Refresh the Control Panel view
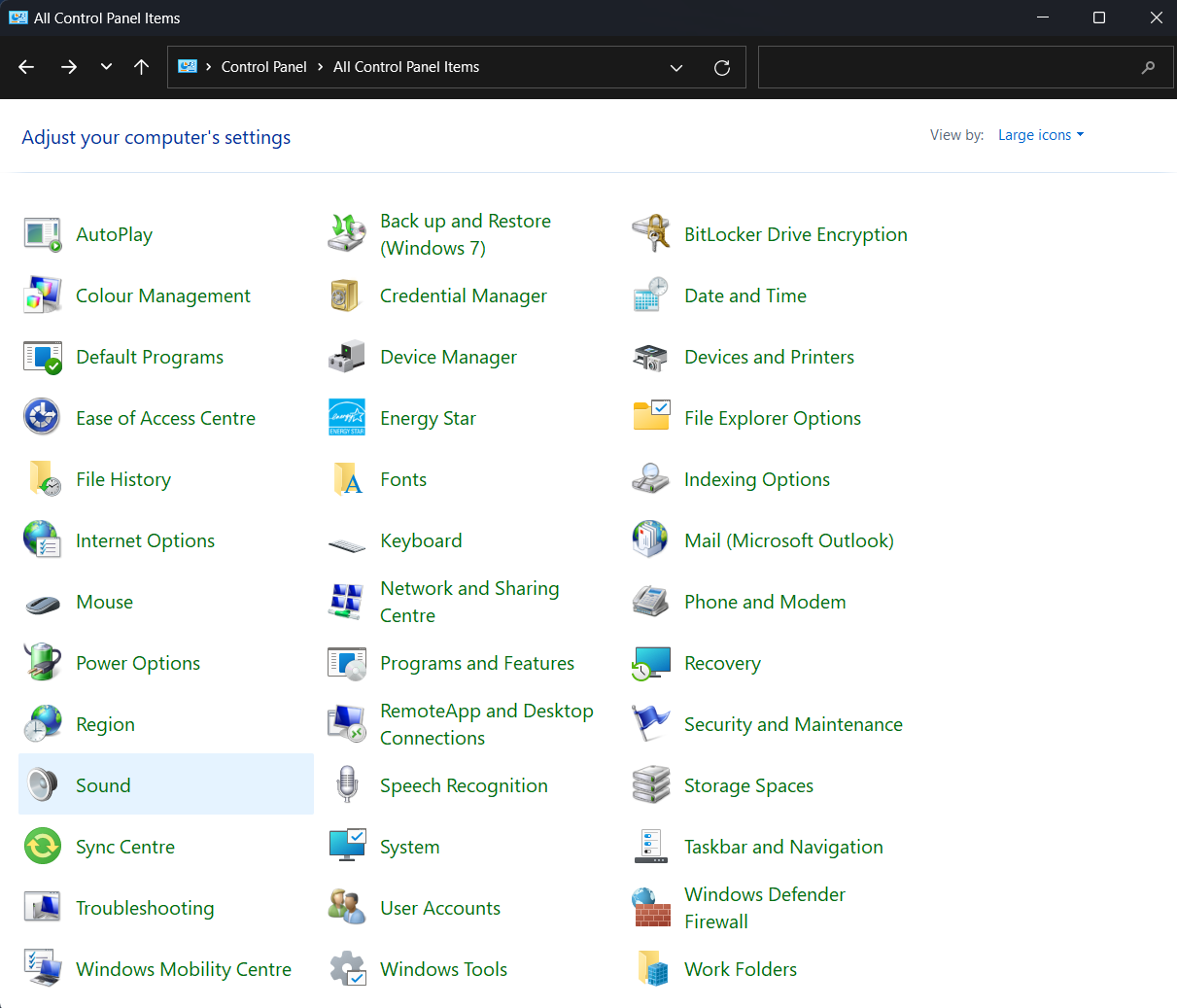 (722, 67)
